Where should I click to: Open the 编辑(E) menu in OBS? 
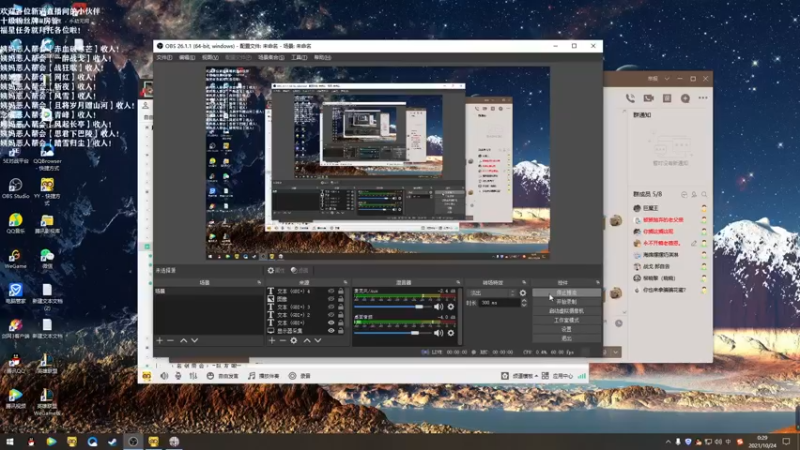187,58
